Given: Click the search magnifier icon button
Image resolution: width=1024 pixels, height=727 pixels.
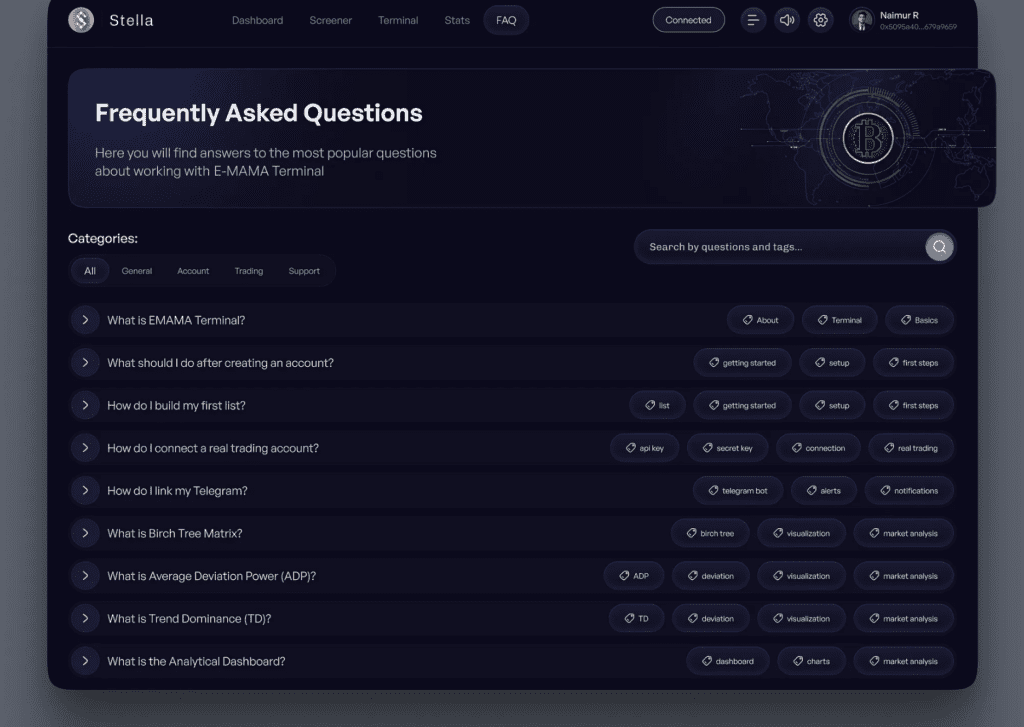Looking at the screenshot, I should coord(939,247).
